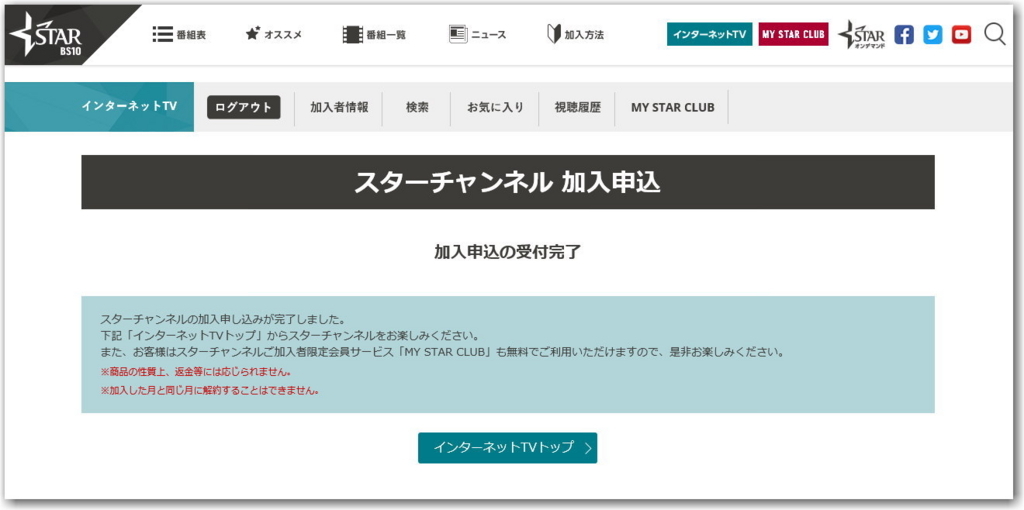This screenshot has height=510, width=1024.
Task: Open STAR オンデマンド logo link
Action: pyautogui.click(x=861, y=35)
